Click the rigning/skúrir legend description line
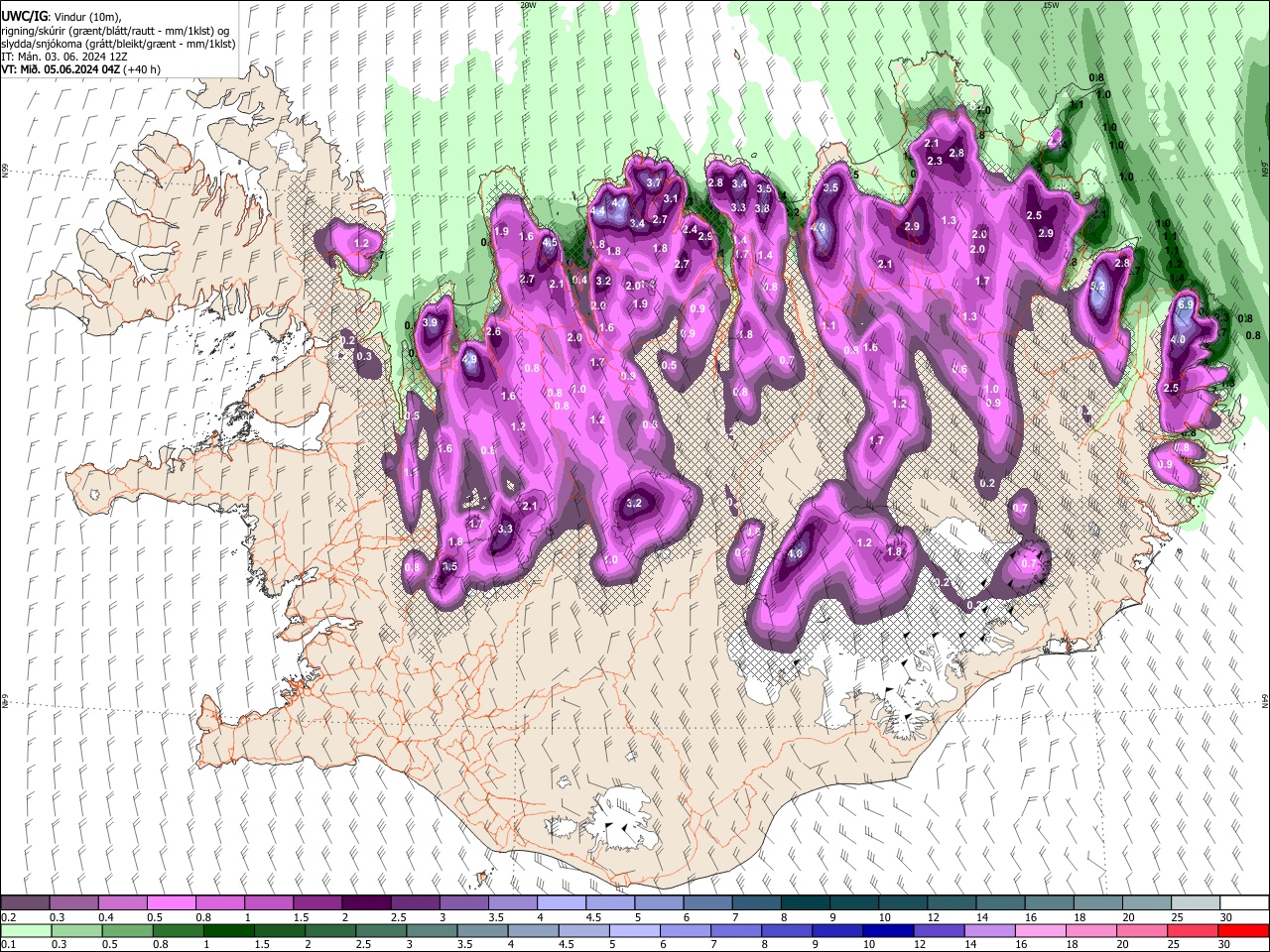Screen dimensions: 1270x952 pyautogui.click(x=116, y=30)
